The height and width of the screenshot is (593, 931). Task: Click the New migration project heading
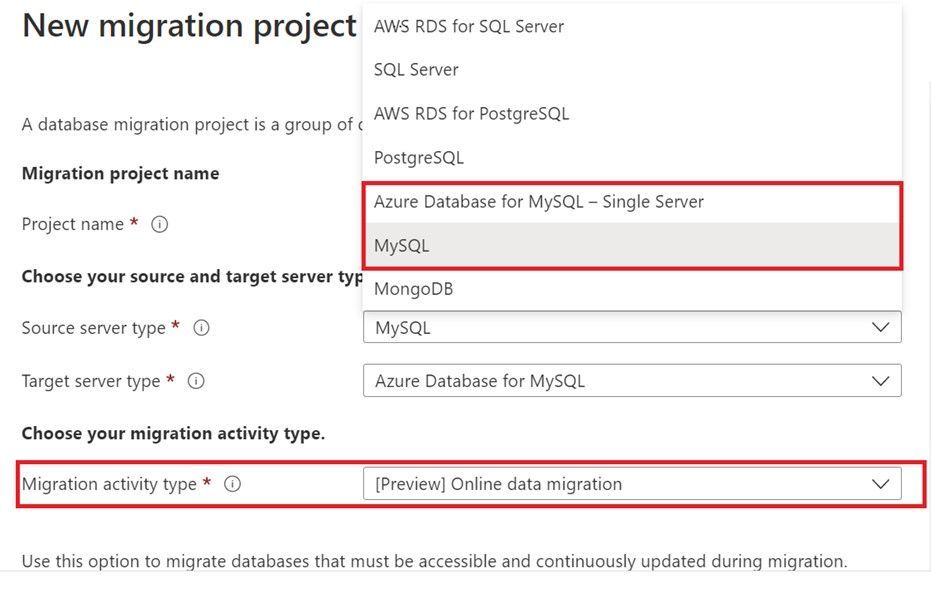tap(189, 26)
